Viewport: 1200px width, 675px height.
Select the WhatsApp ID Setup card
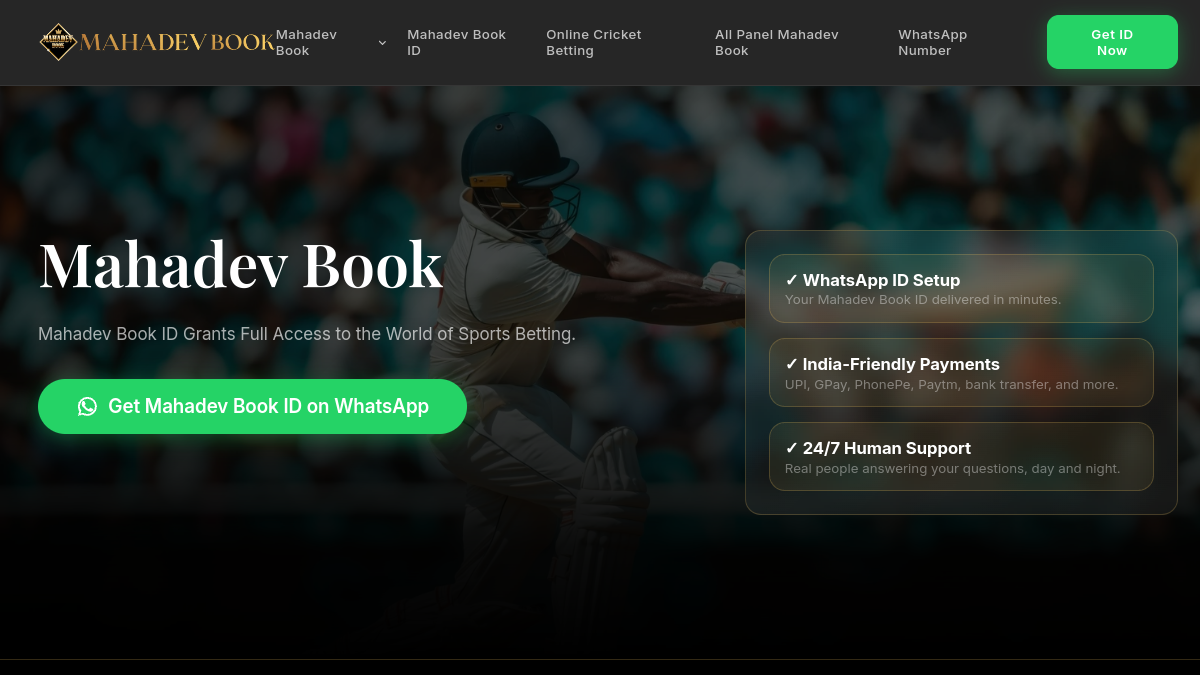coord(961,288)
